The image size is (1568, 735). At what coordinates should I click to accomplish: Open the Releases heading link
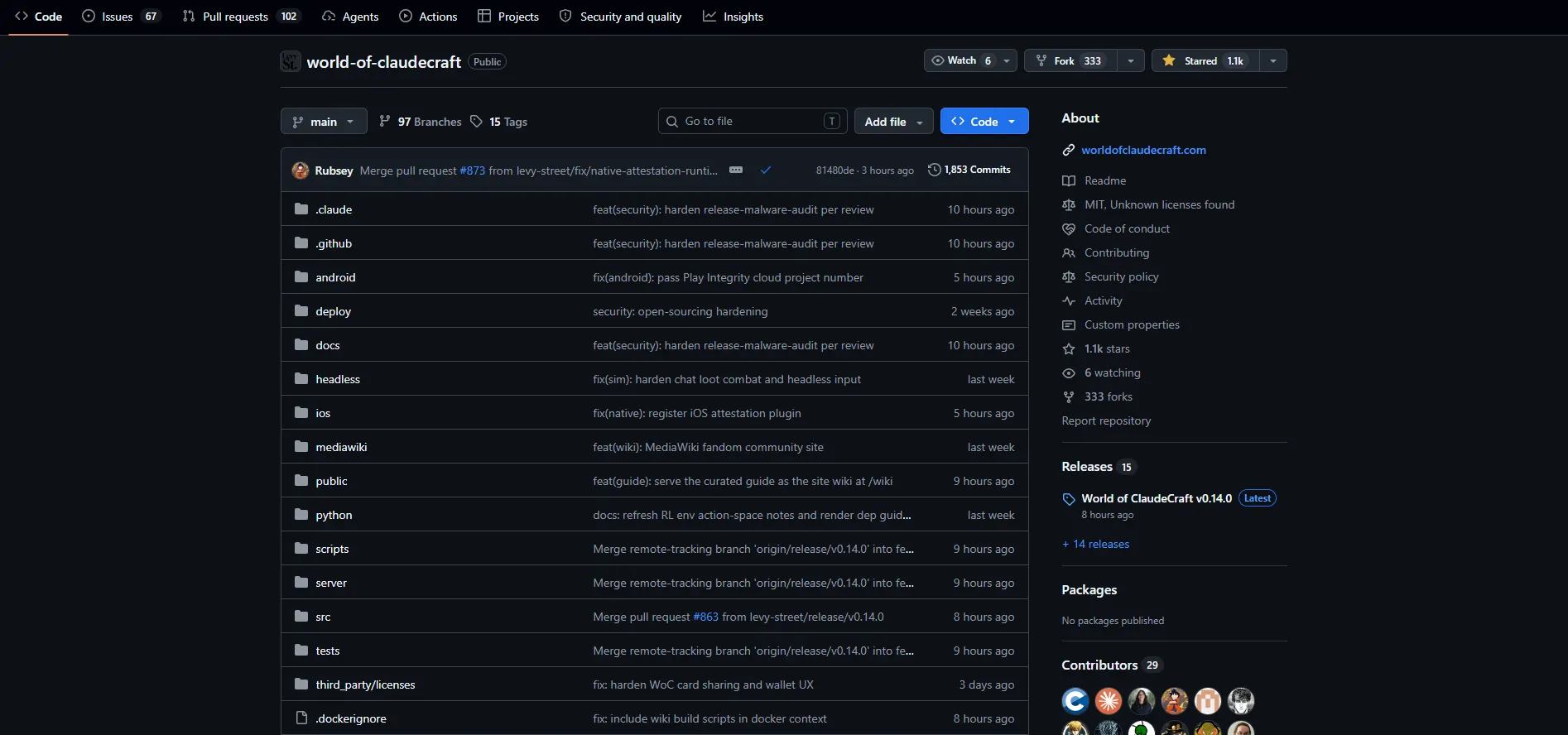tap(1099, 467)
